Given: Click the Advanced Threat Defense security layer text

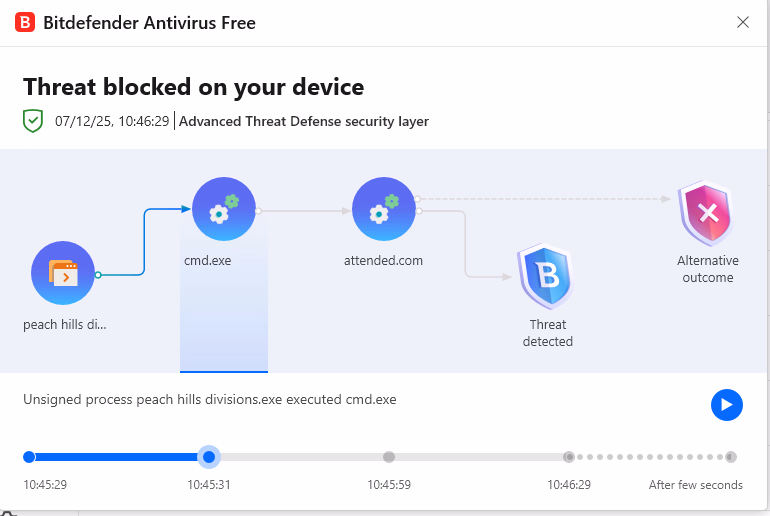Looking at the screenshot, I should 304,122.
